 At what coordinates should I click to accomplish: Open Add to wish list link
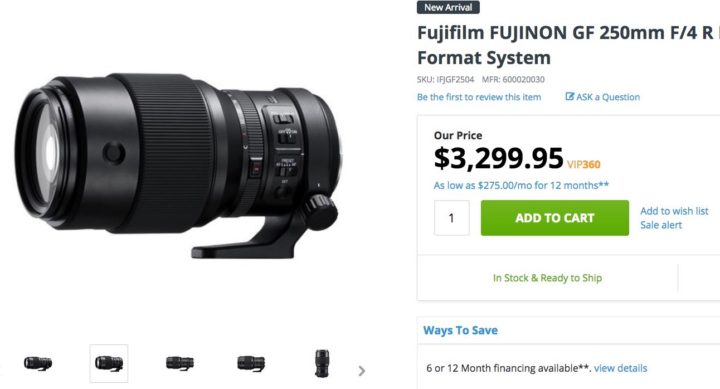674,211
